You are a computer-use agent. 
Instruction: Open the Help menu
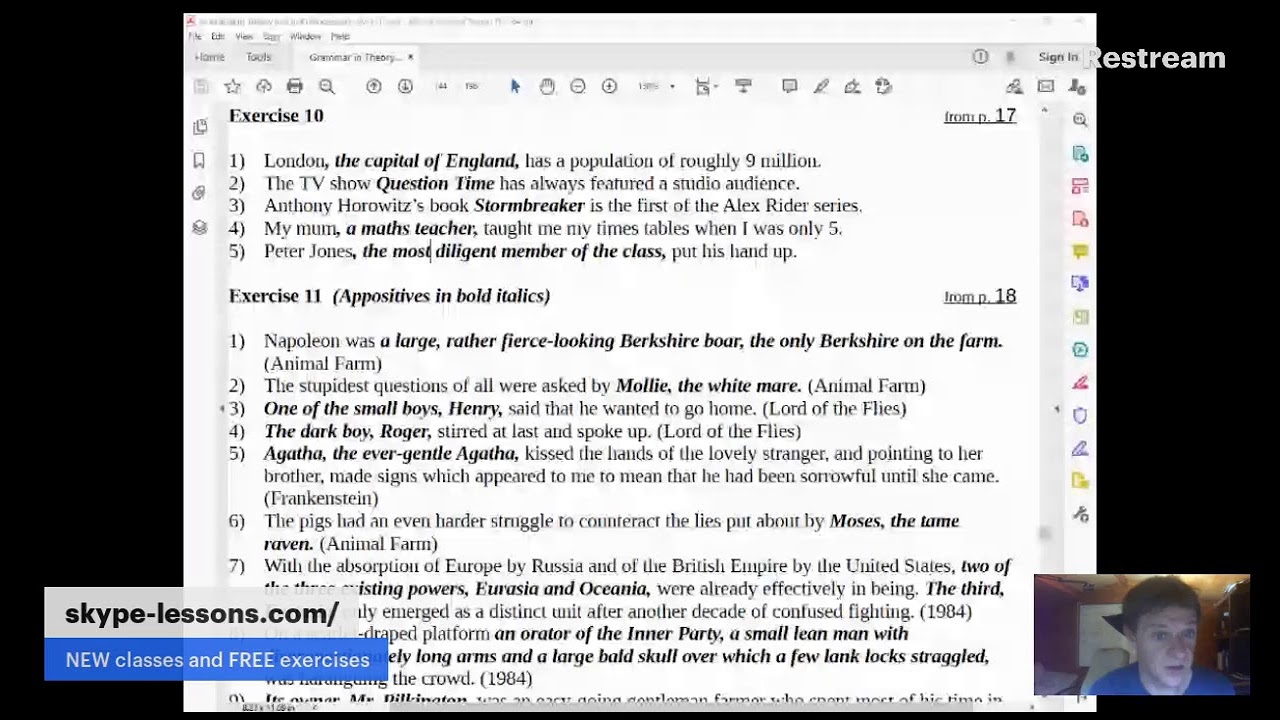pyautogui.click(x=340, y=36)
